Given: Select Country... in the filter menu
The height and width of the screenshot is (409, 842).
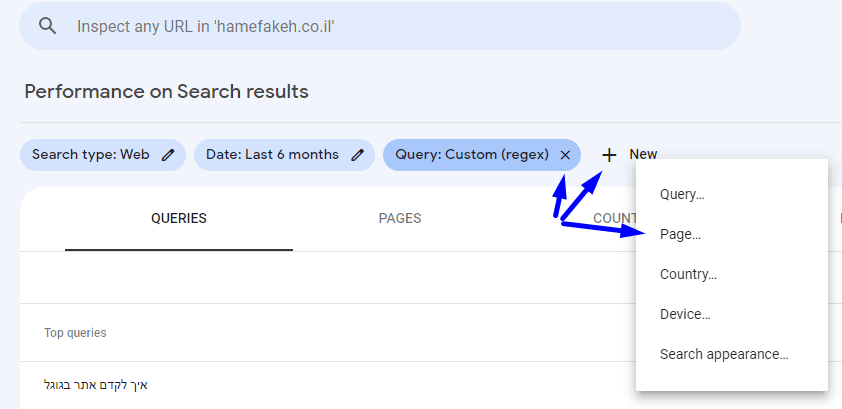Looking at the screenshot, I should [x=688, y=275].
